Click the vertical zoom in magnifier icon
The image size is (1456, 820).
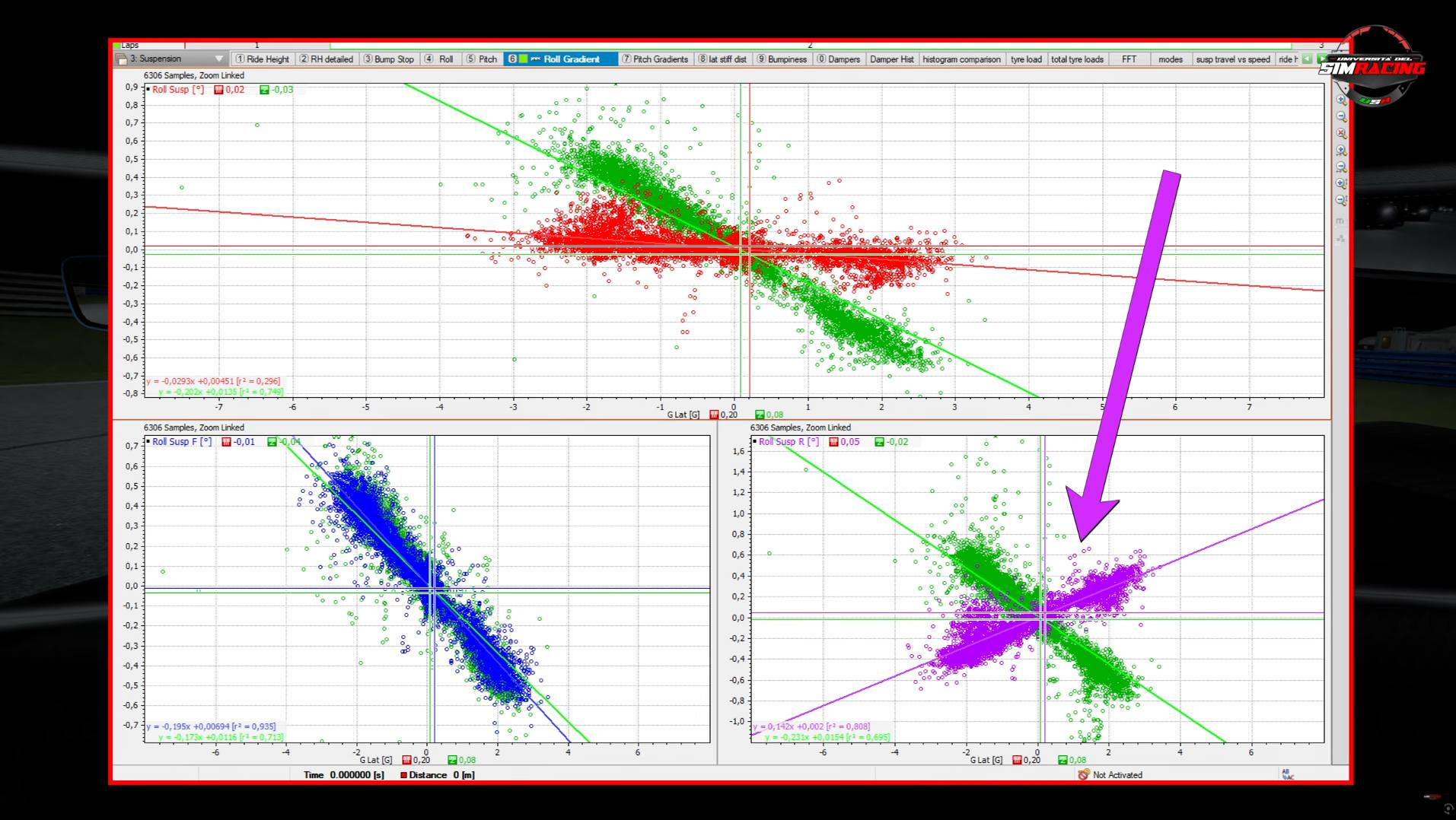(x=1341, y=184)
